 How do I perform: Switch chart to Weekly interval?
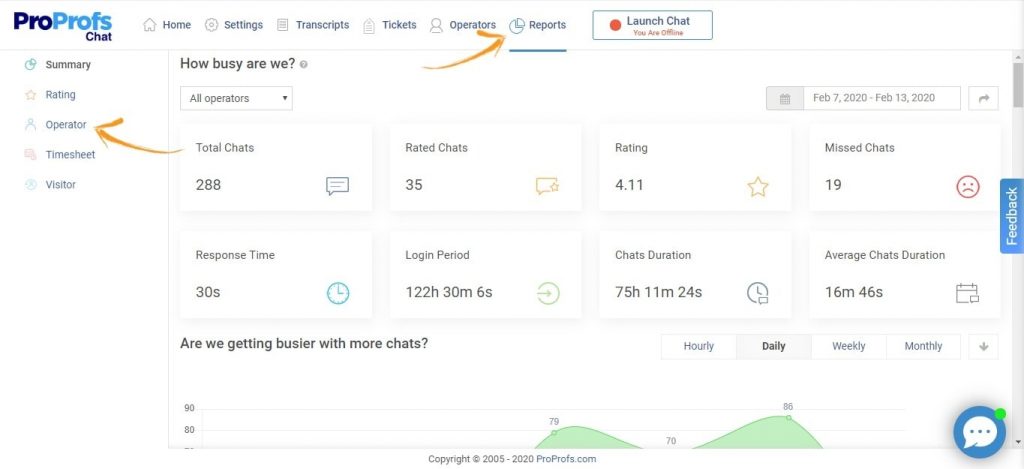click(x=848, y=346)
